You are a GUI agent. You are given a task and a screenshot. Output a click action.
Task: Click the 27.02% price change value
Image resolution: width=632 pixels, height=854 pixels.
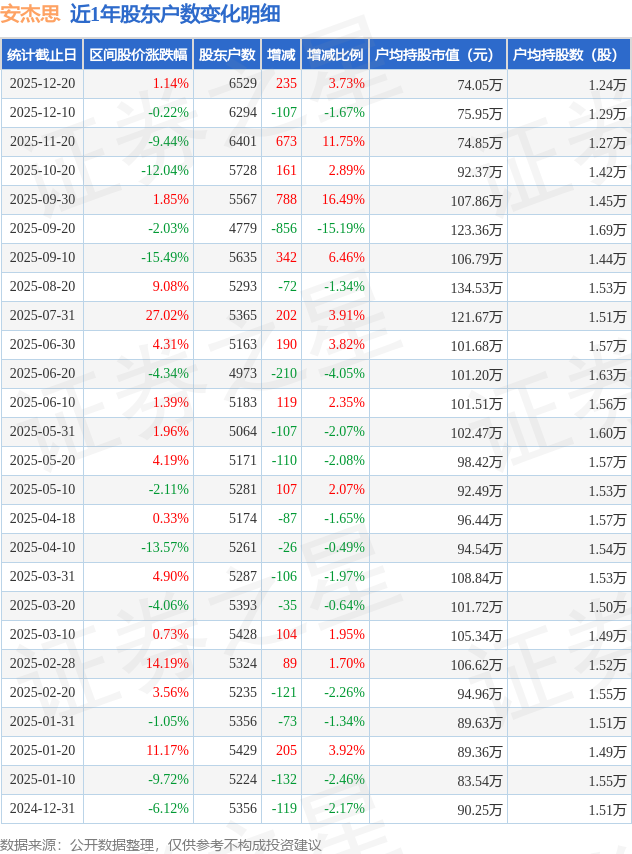point(167,316)
